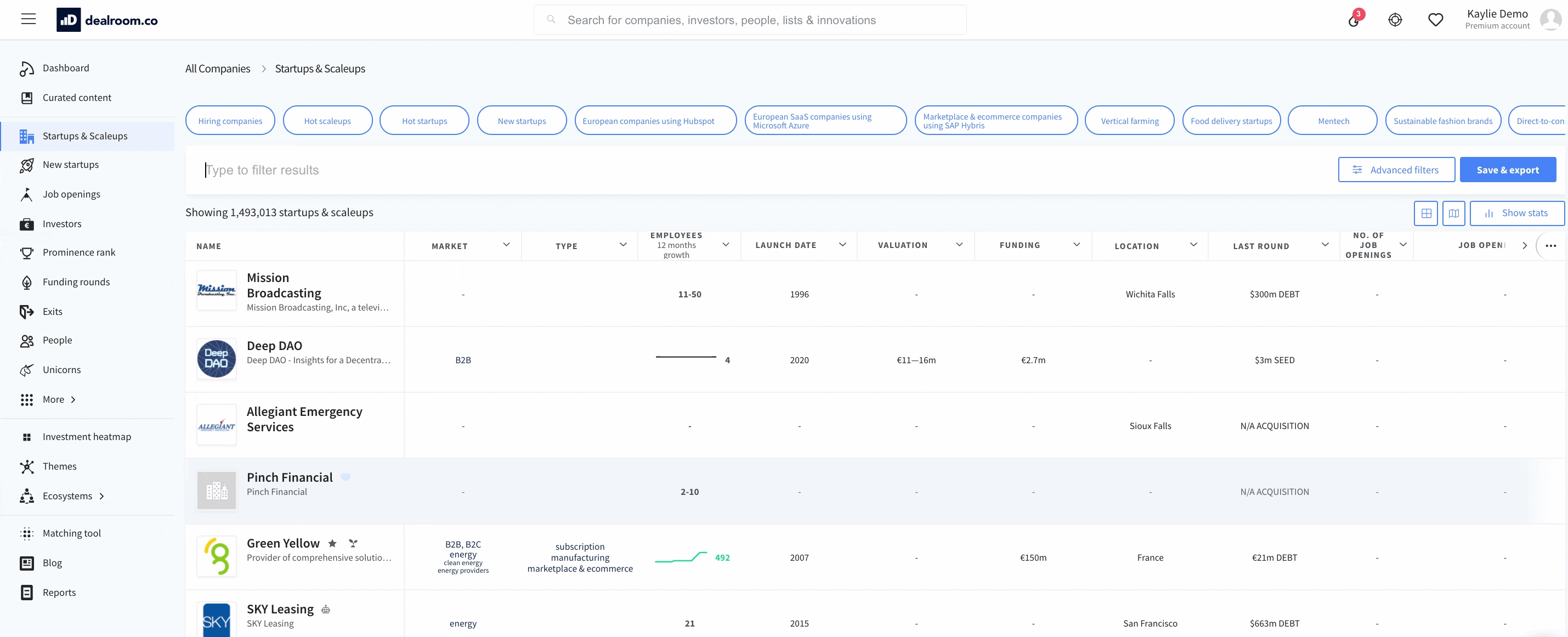This screenshot has width=1568, height=637.
Task: Click the Themes sidebar icon
Action: click(x=27, y=466)
